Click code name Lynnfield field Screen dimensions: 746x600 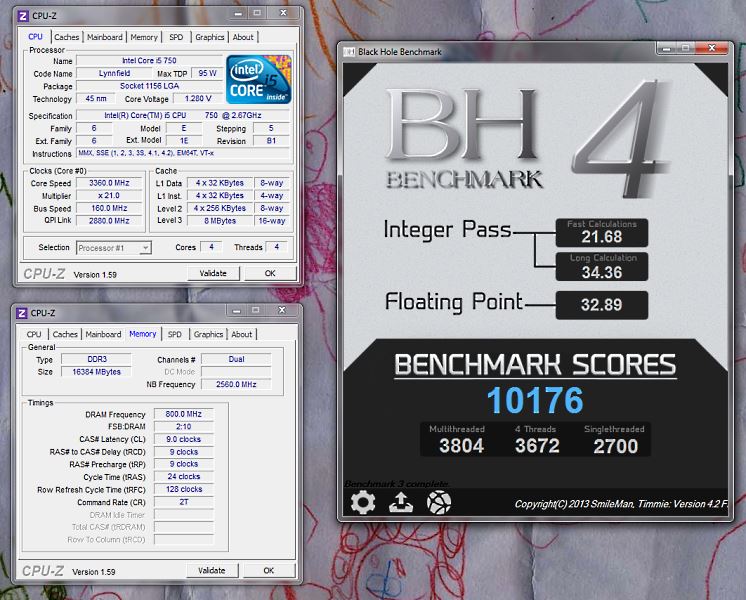tap(115, 73)
